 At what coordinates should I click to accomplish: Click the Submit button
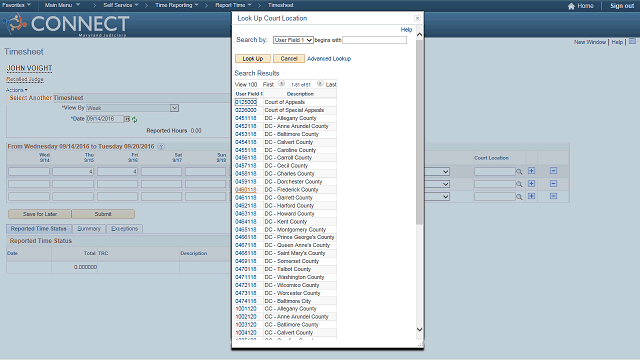point(103,214)
